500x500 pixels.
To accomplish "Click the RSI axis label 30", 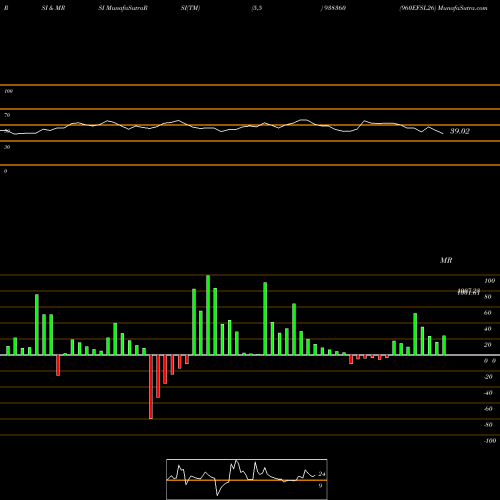I will [7, 147].
